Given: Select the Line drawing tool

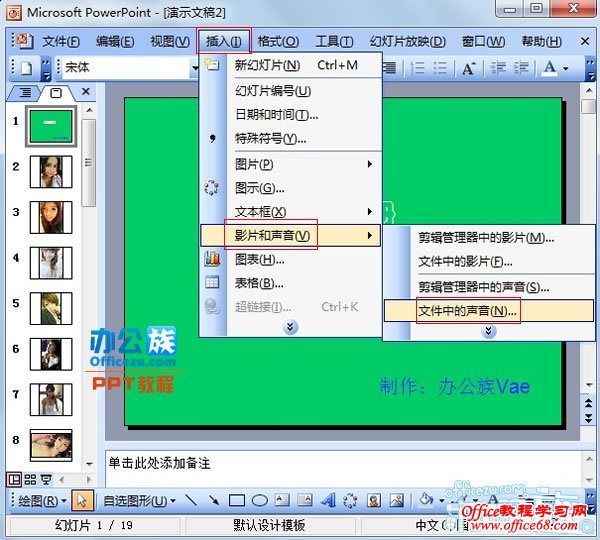Looking at the screenshot, I should click(191, 500).
